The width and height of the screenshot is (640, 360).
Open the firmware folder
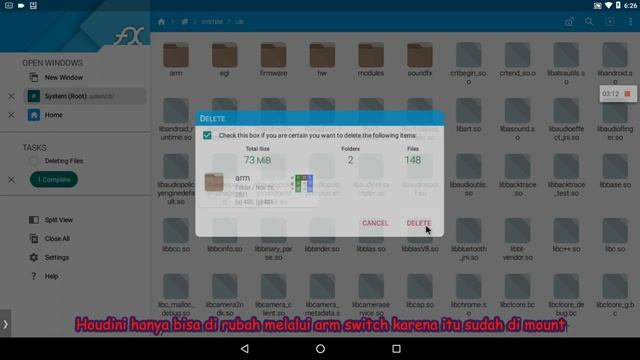273,60
